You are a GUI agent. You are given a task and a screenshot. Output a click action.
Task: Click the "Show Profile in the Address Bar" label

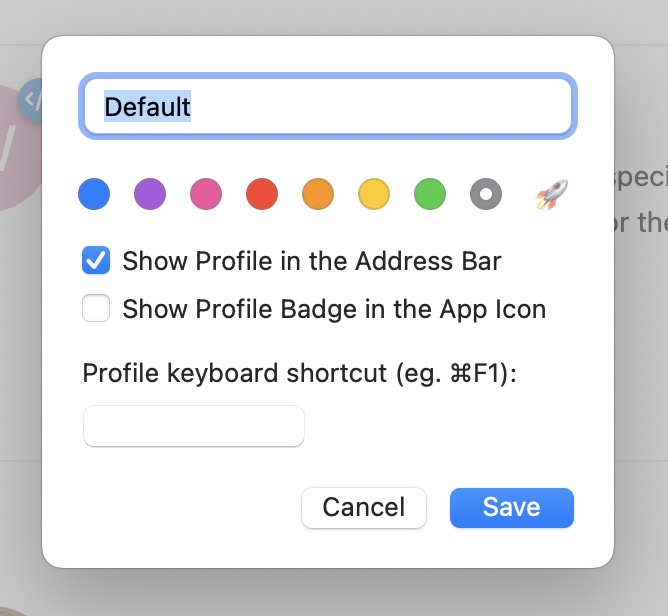coord(311,262)
